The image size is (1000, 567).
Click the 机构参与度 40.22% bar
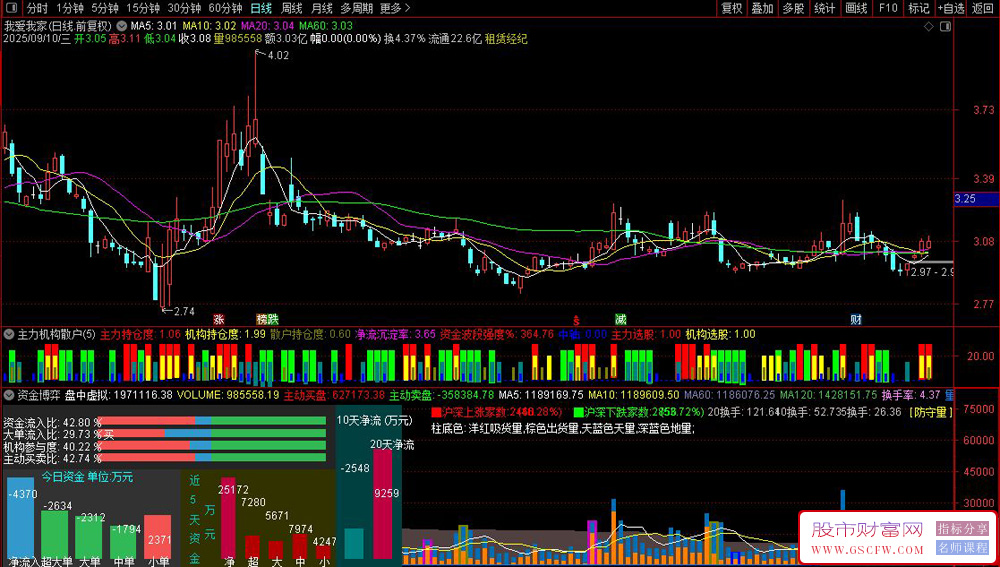(x=214, y=445)
